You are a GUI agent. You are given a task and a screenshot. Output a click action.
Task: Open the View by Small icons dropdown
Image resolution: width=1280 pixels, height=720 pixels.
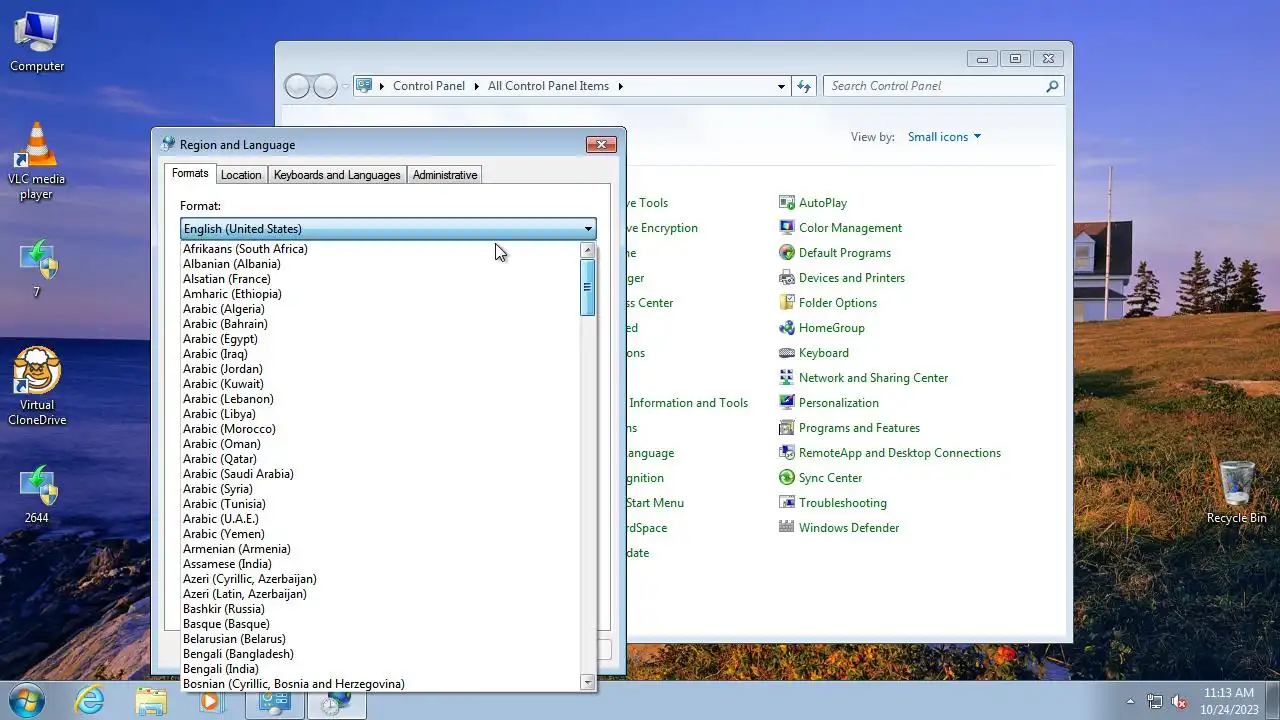click(x=944, y=137)
